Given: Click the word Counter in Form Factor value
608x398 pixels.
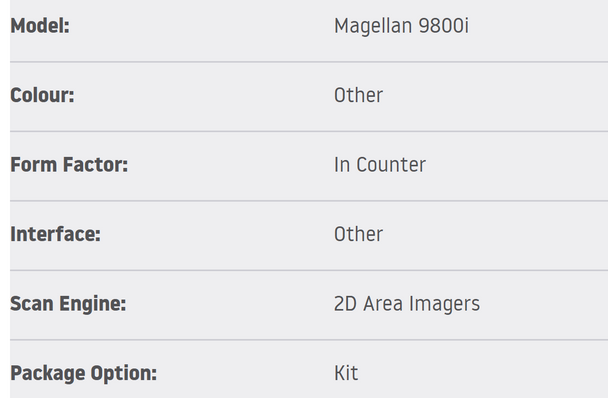Looking at the screenshot, I should (391, 165).
